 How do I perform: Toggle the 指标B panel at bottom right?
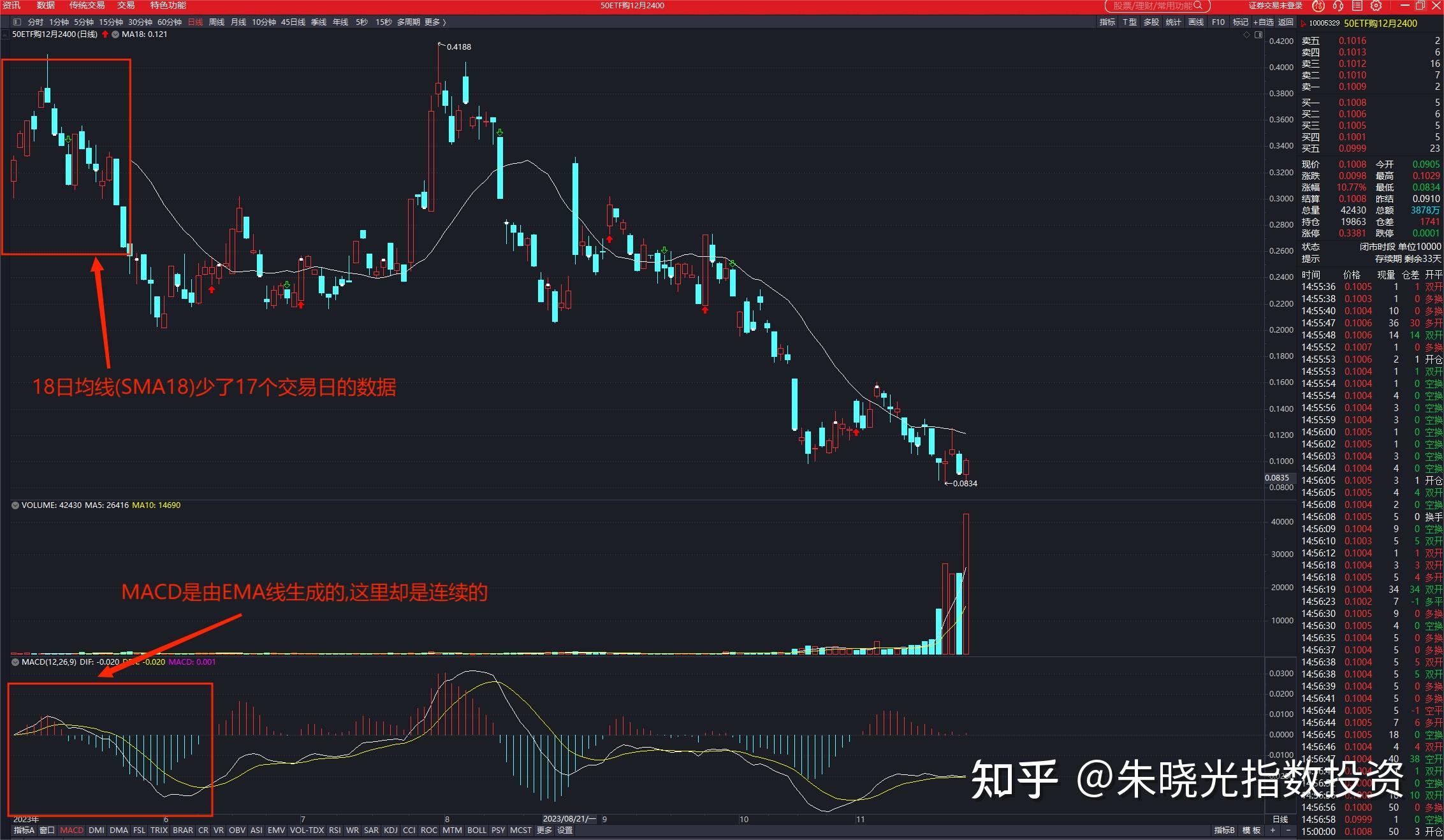coord(1225,830)
